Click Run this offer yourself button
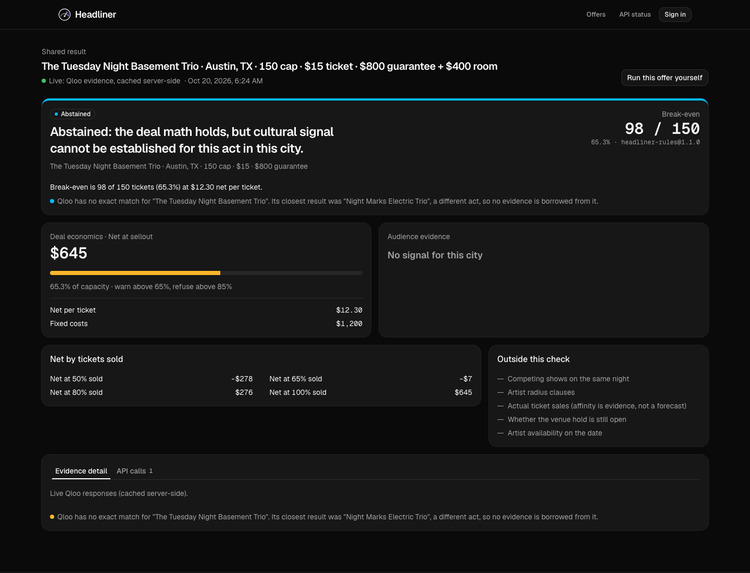 point(664,77)
